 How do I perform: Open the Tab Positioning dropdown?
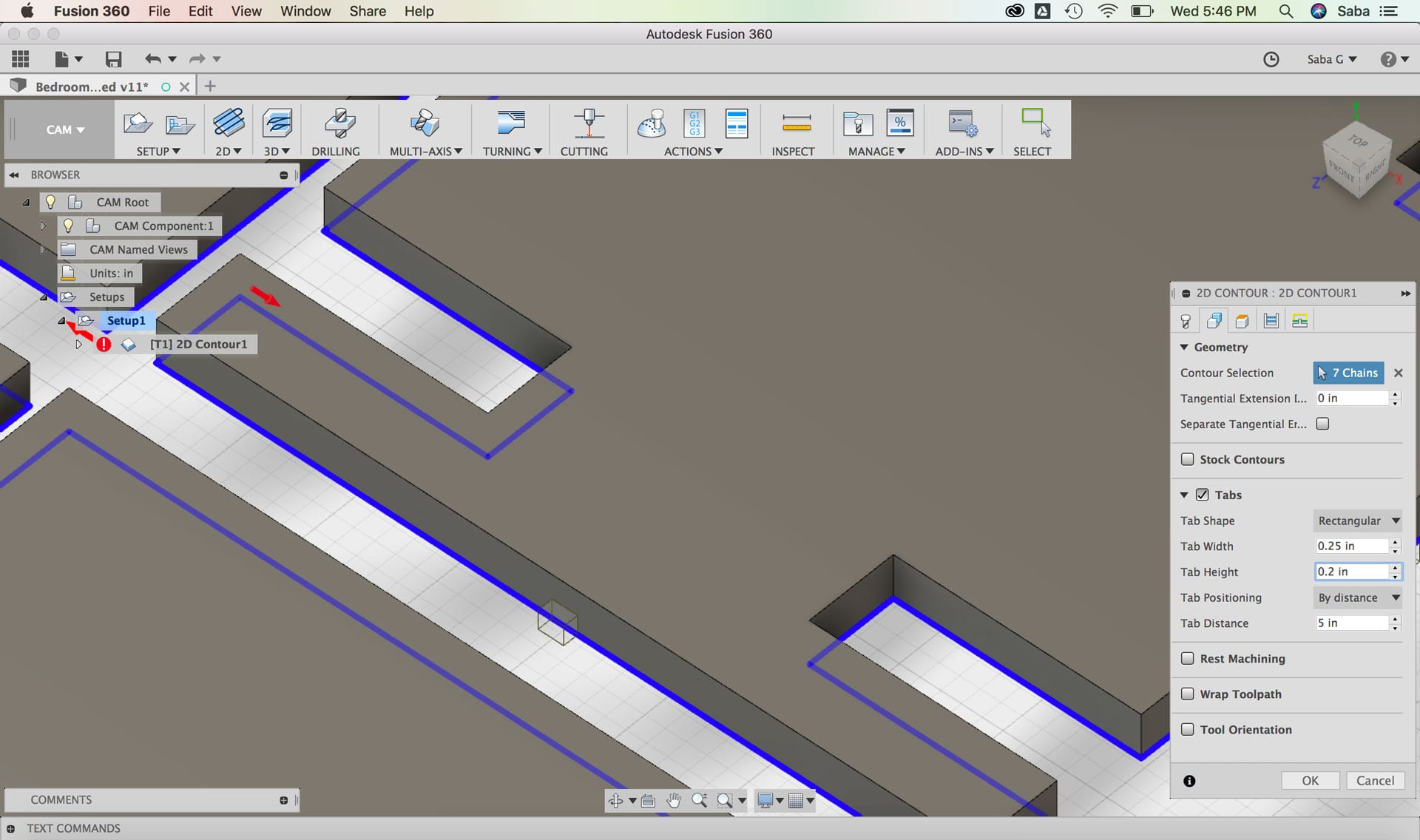[1358, 597]
